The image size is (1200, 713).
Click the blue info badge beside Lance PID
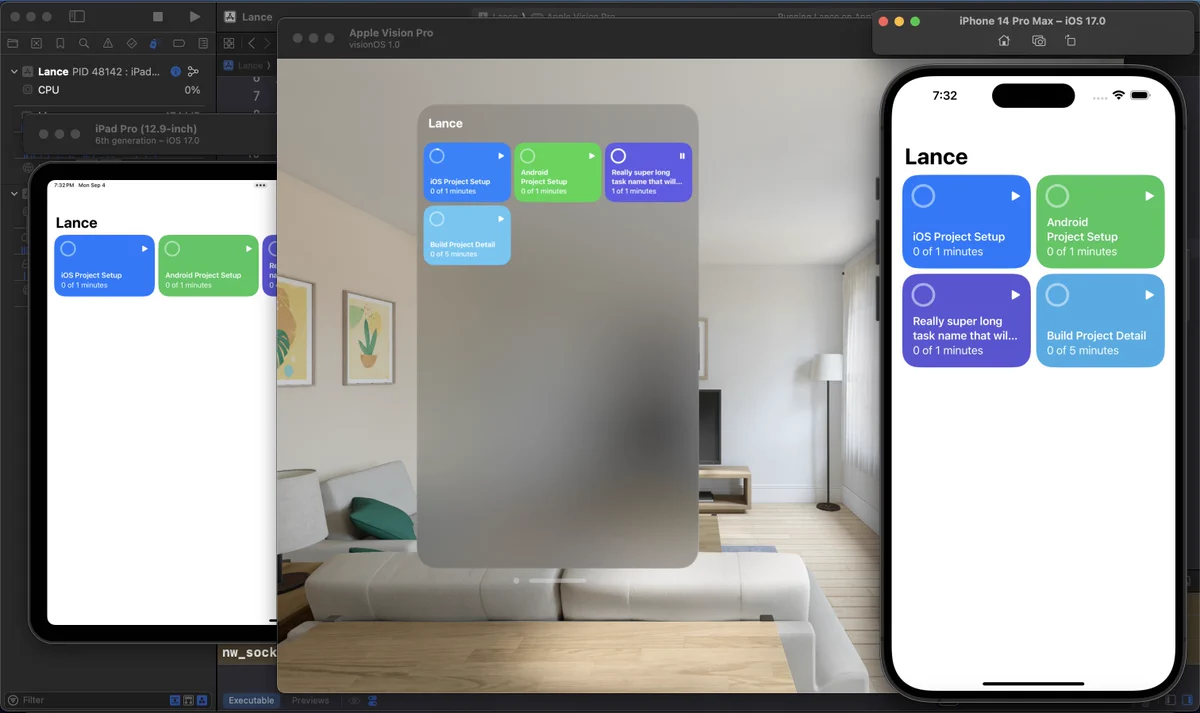176,72
